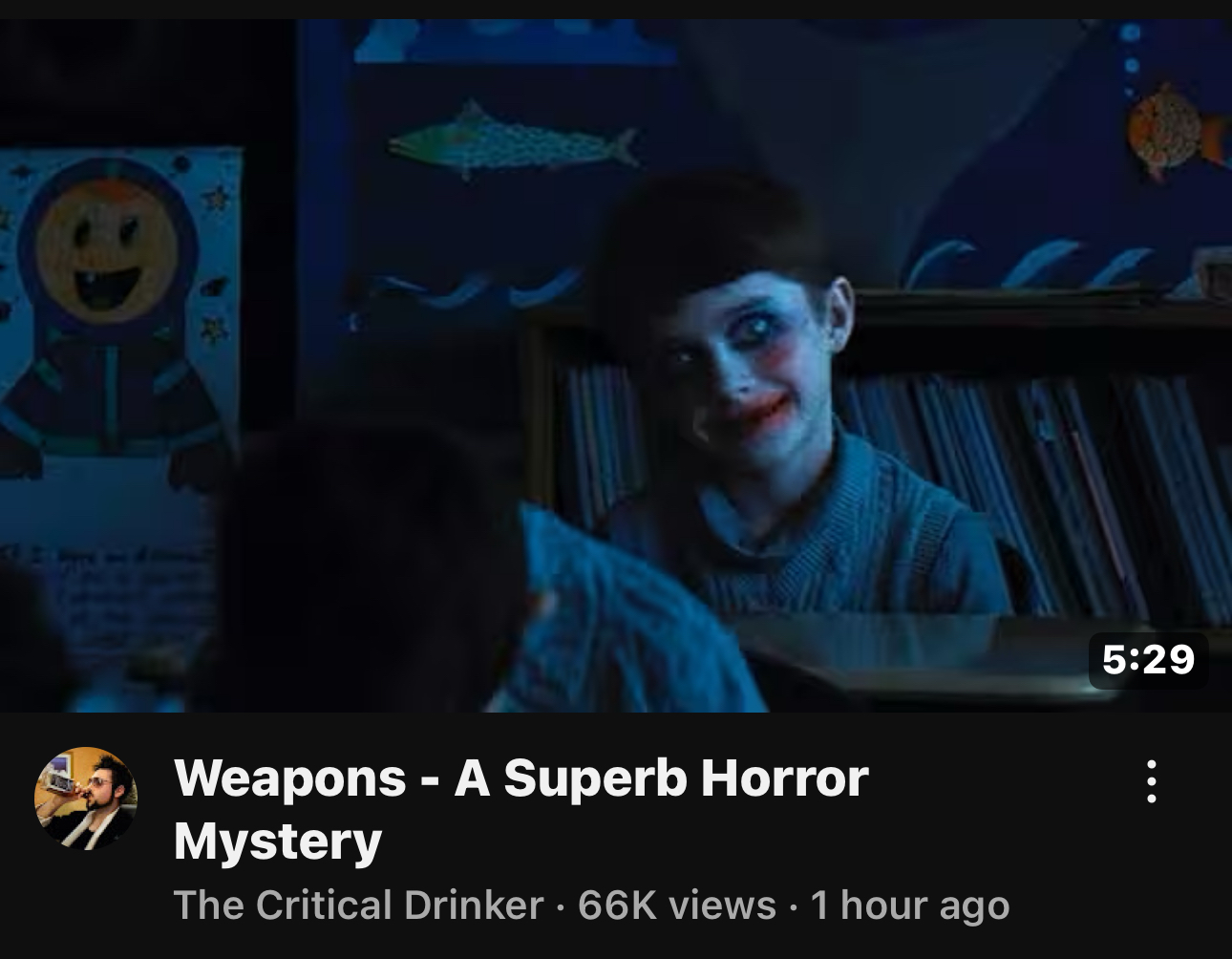Click the 5:29 duration badge
The height and width of the screenshot is (959, 1232).
click(1148, 659)
